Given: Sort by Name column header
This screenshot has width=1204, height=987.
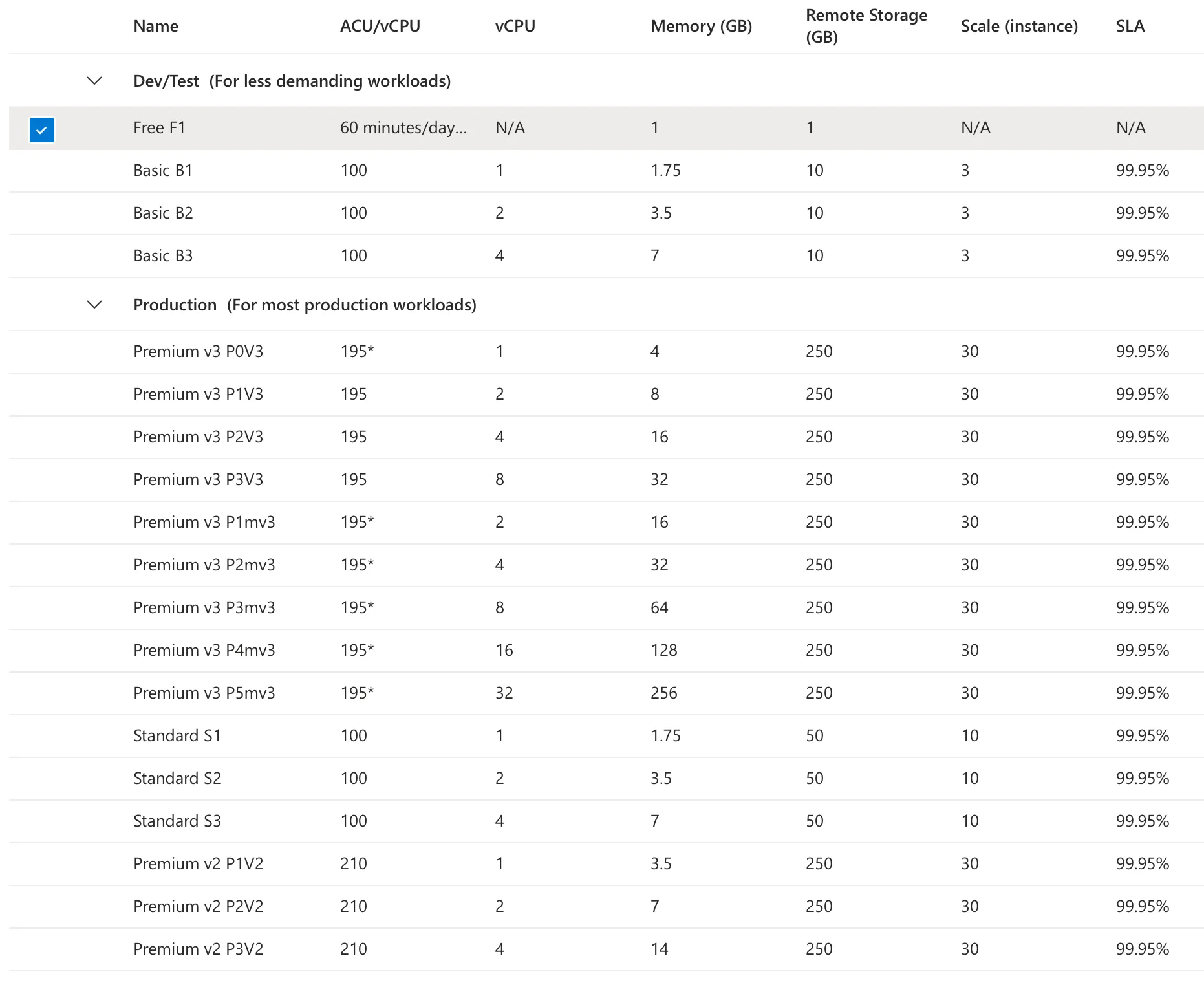Looking at the screenshot, I should point(156,26).
